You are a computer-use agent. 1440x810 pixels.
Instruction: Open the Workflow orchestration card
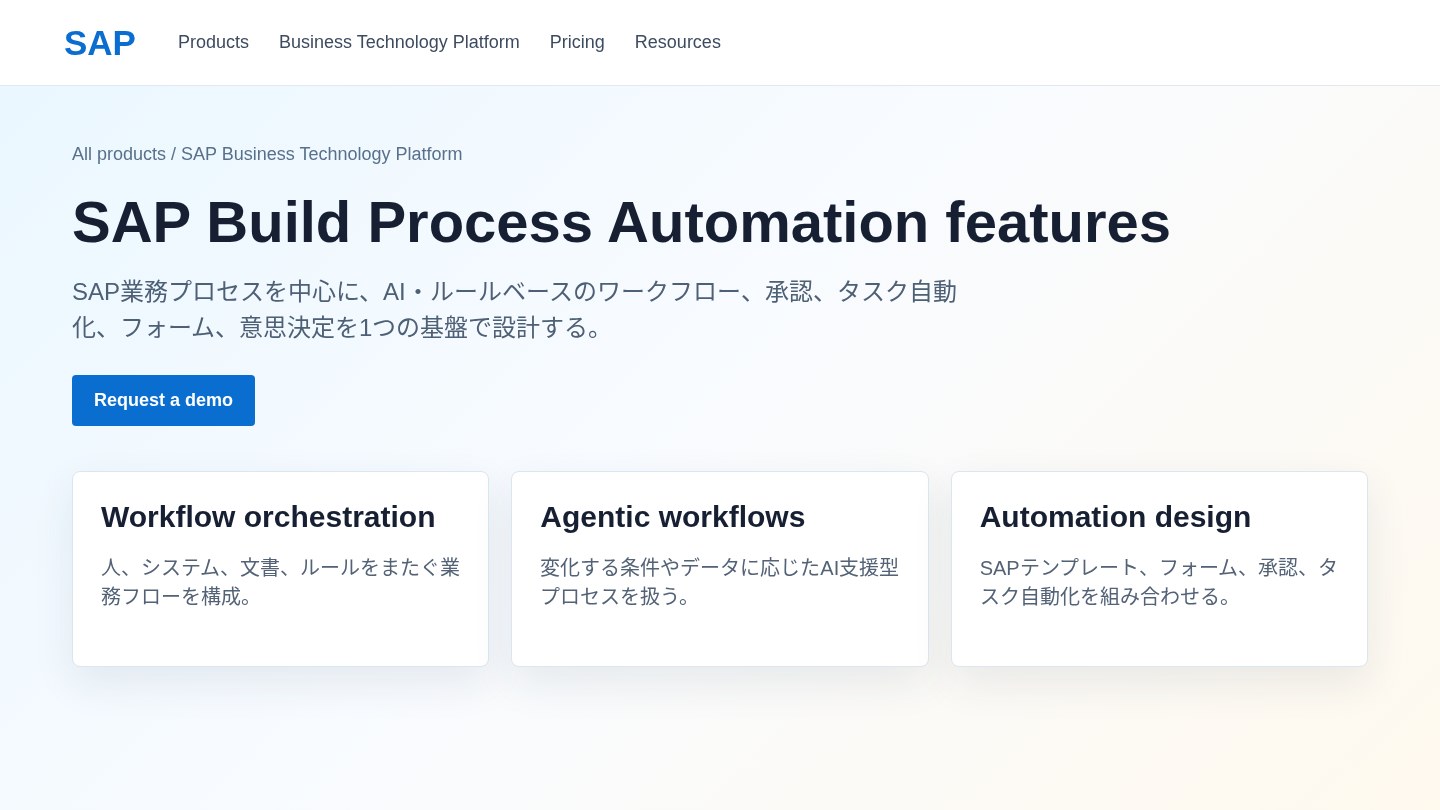point(280,569)
